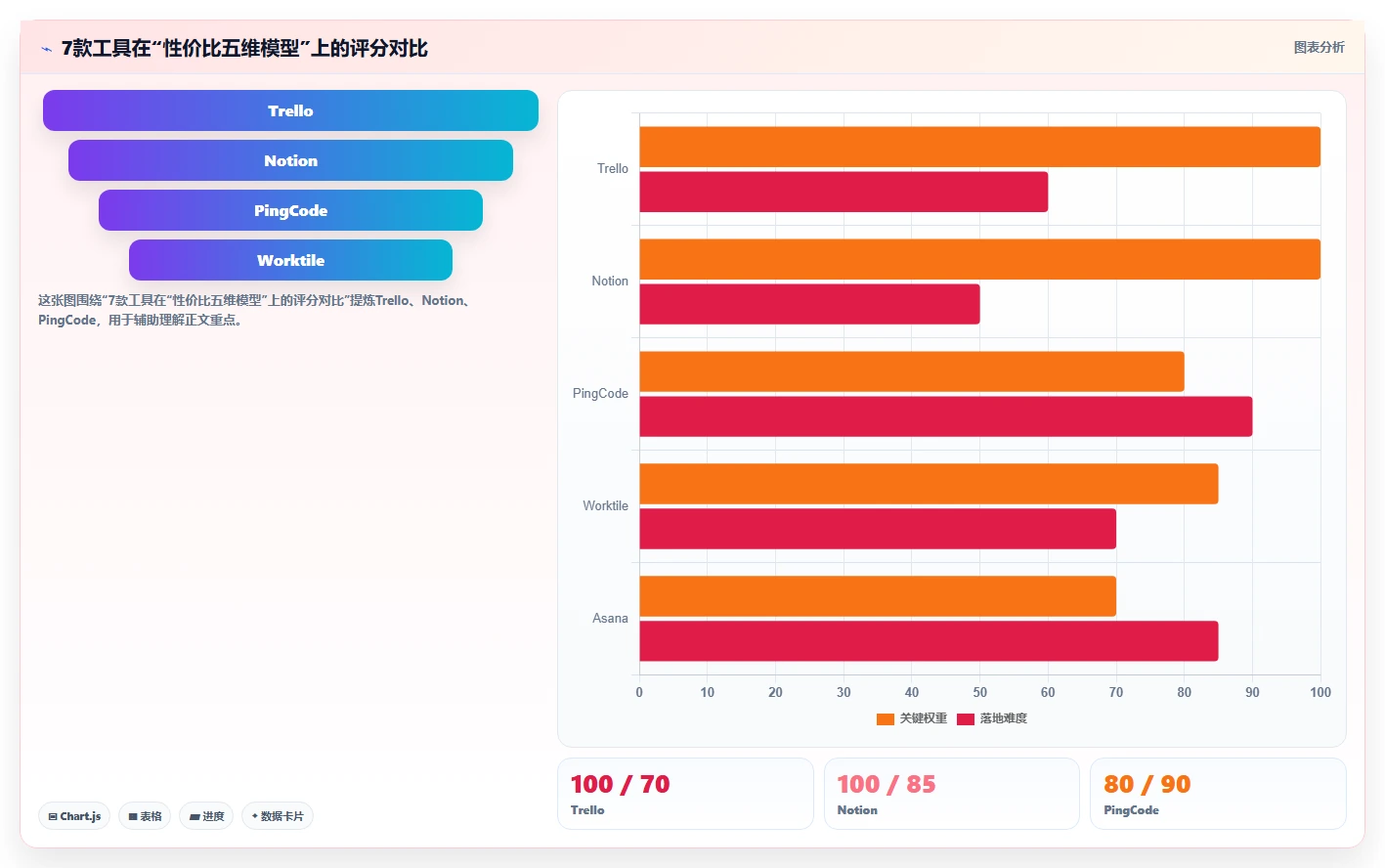Viewport: 1385px width, 868px height.
Task: Click the 0 tick on the x-axis
Action: click(x=639, y=692)
